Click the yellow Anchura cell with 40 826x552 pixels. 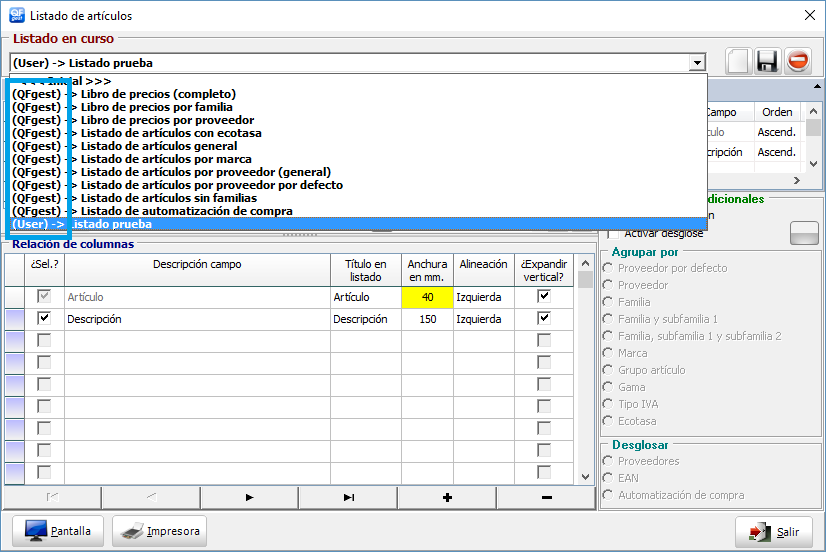427,297
